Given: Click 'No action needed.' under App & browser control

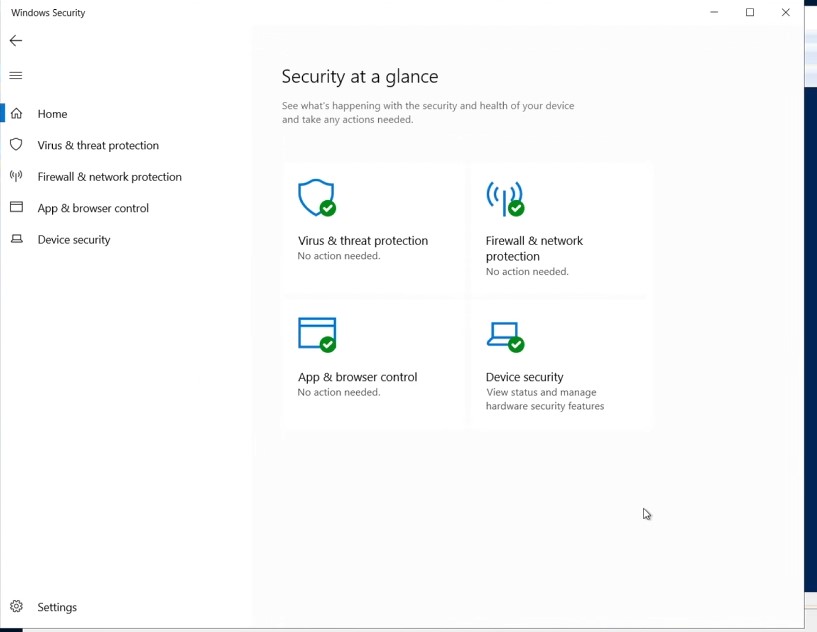Looking at the screenshot, I should point(339,392).
